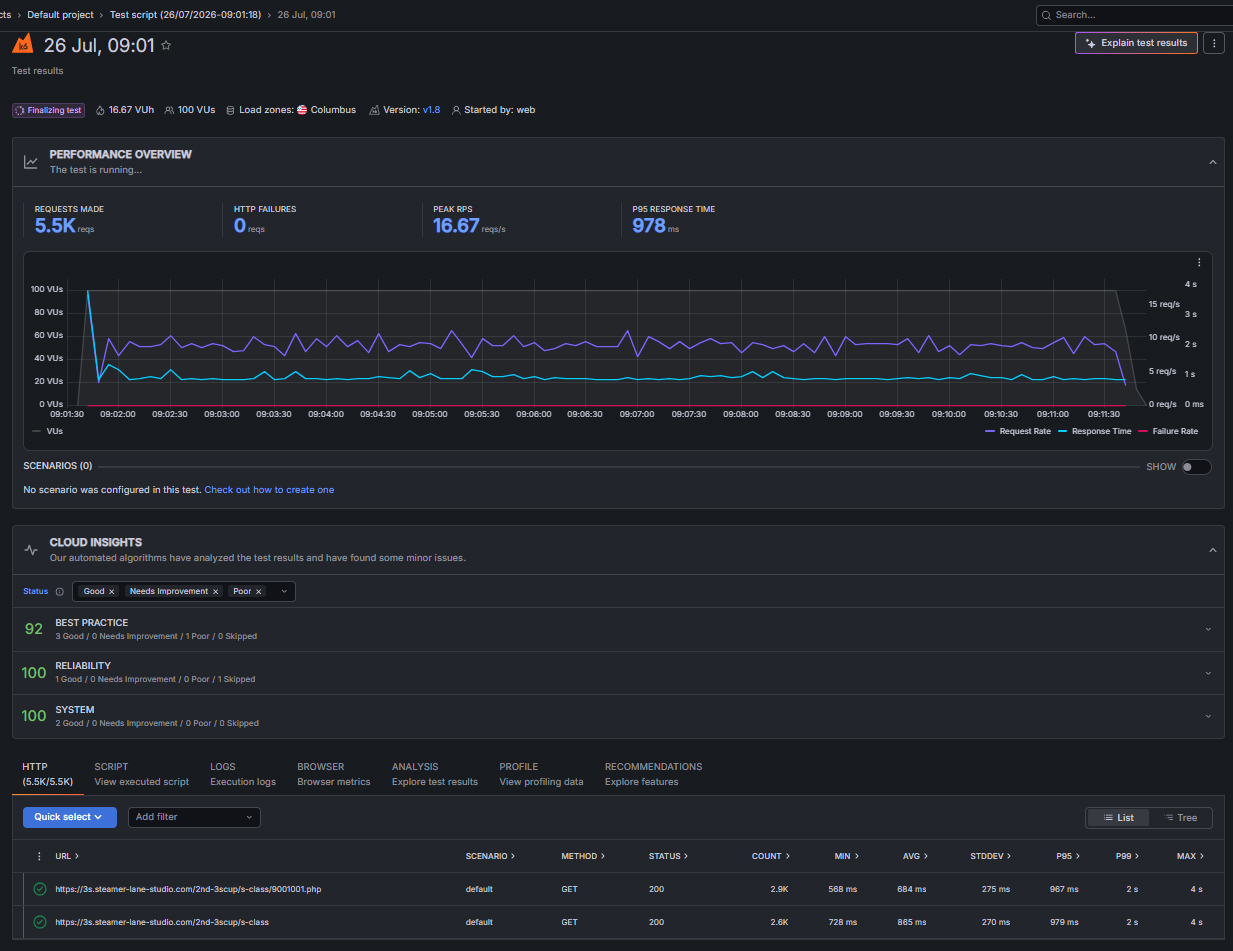The height and width of the screenshot is (951, 1233).
Task: Click the 5.5K requests made value
Action: pos(55,226)
